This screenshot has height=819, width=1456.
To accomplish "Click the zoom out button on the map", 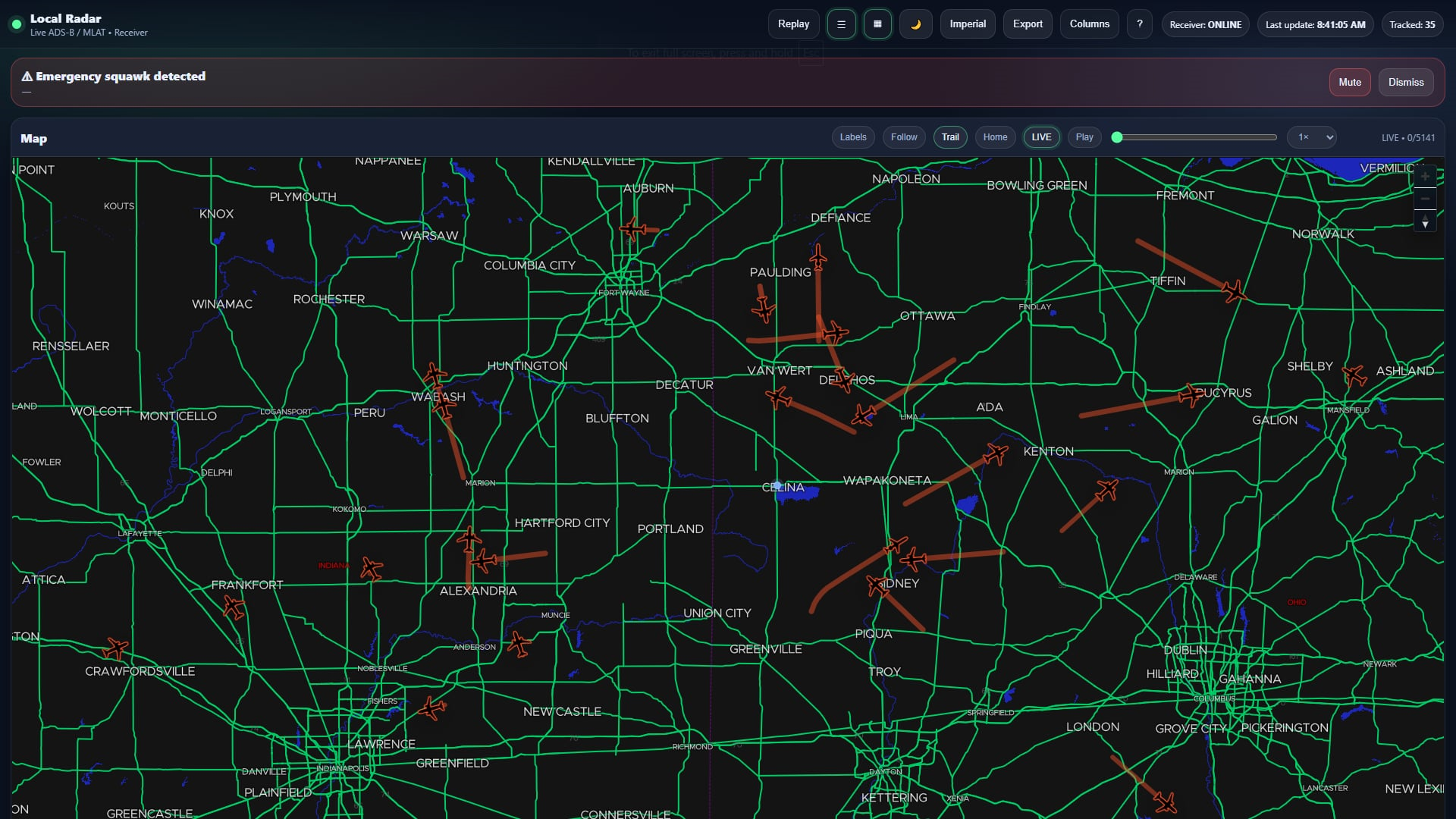I will [x=1426, y=199].
